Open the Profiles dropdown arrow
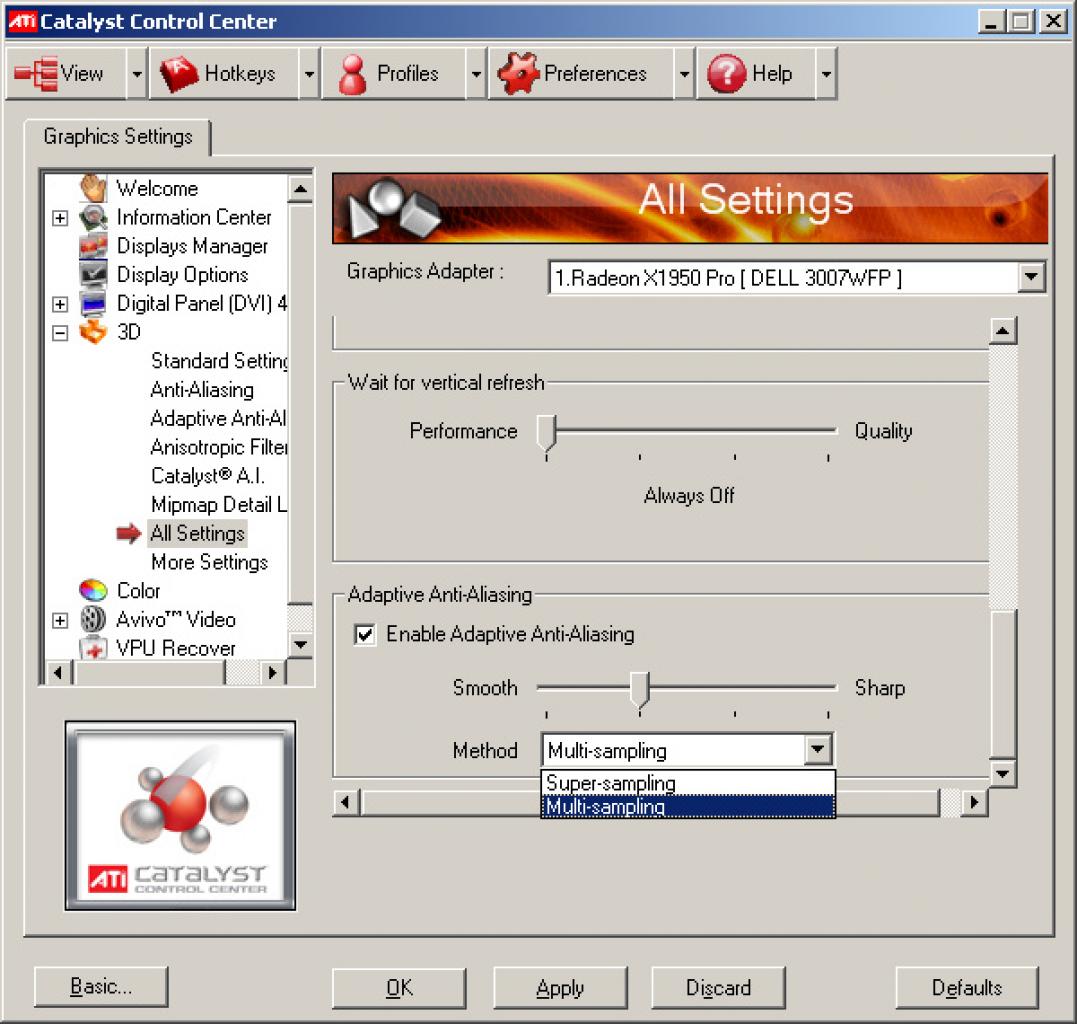Screen dimensions: 1077x1024 click(x=476, y=73)
